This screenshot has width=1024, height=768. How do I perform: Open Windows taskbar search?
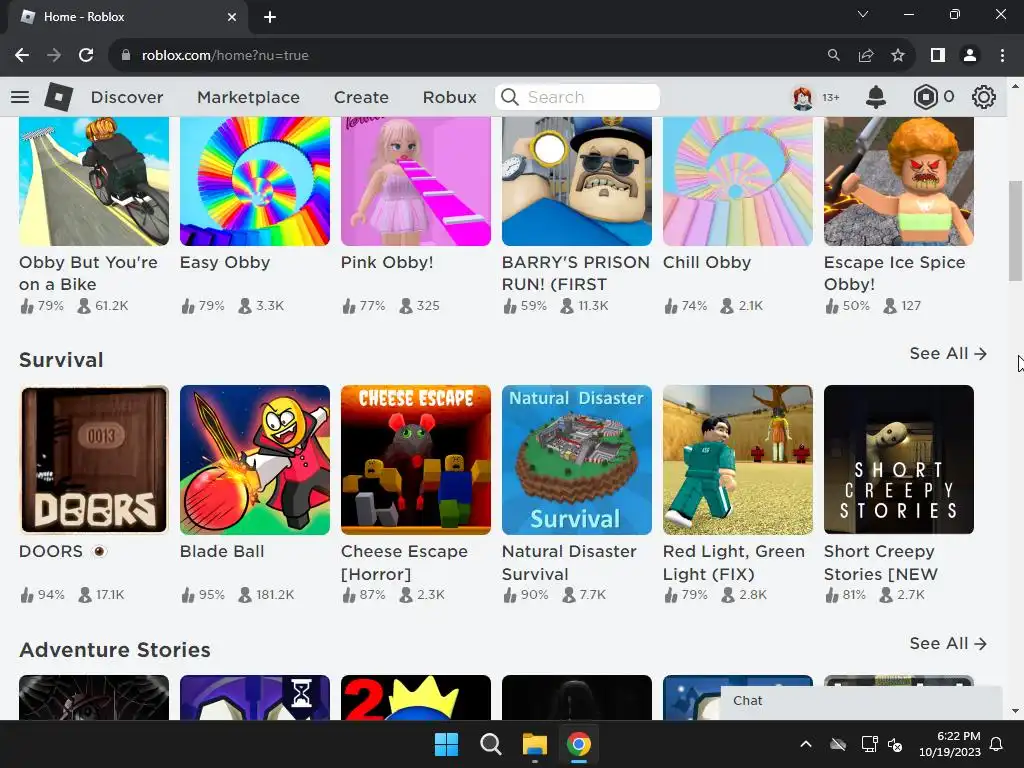point(490,744)
